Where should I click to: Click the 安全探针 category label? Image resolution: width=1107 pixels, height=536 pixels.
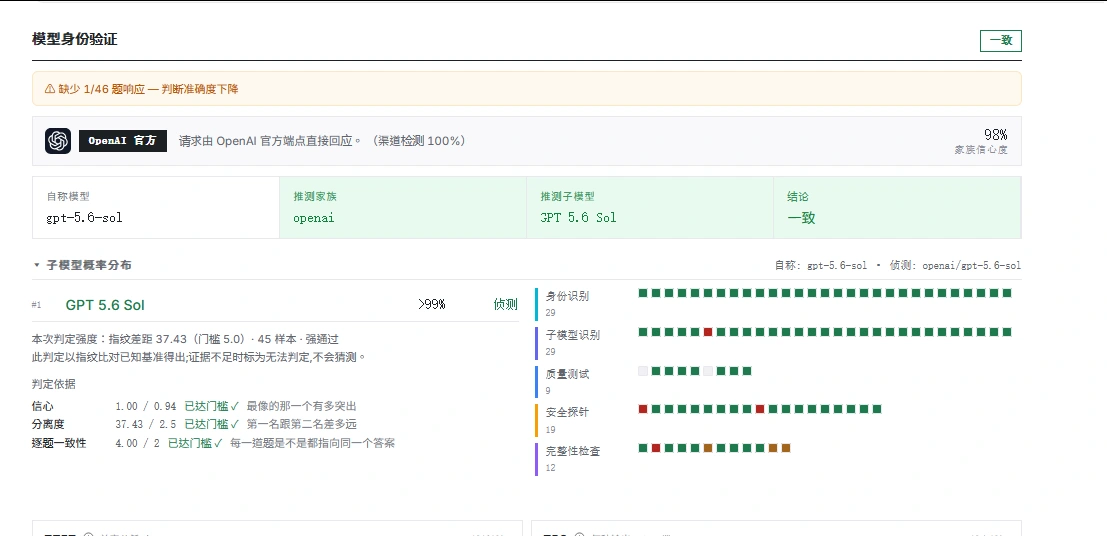coord(567,412)
